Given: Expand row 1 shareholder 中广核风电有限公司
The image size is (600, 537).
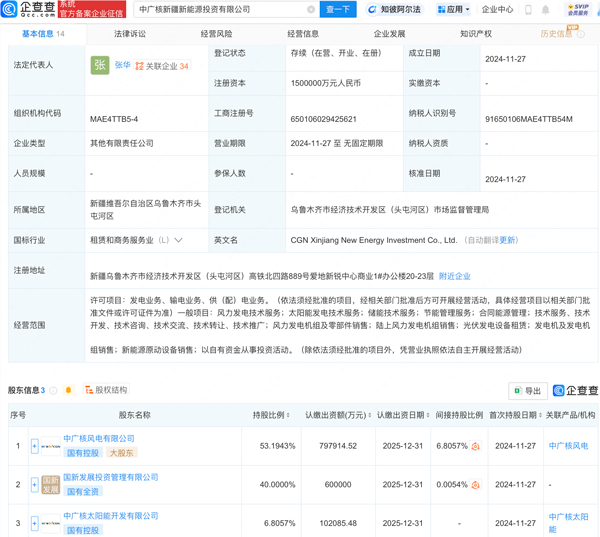Looking at the screenshot, I should click(34, 446).
